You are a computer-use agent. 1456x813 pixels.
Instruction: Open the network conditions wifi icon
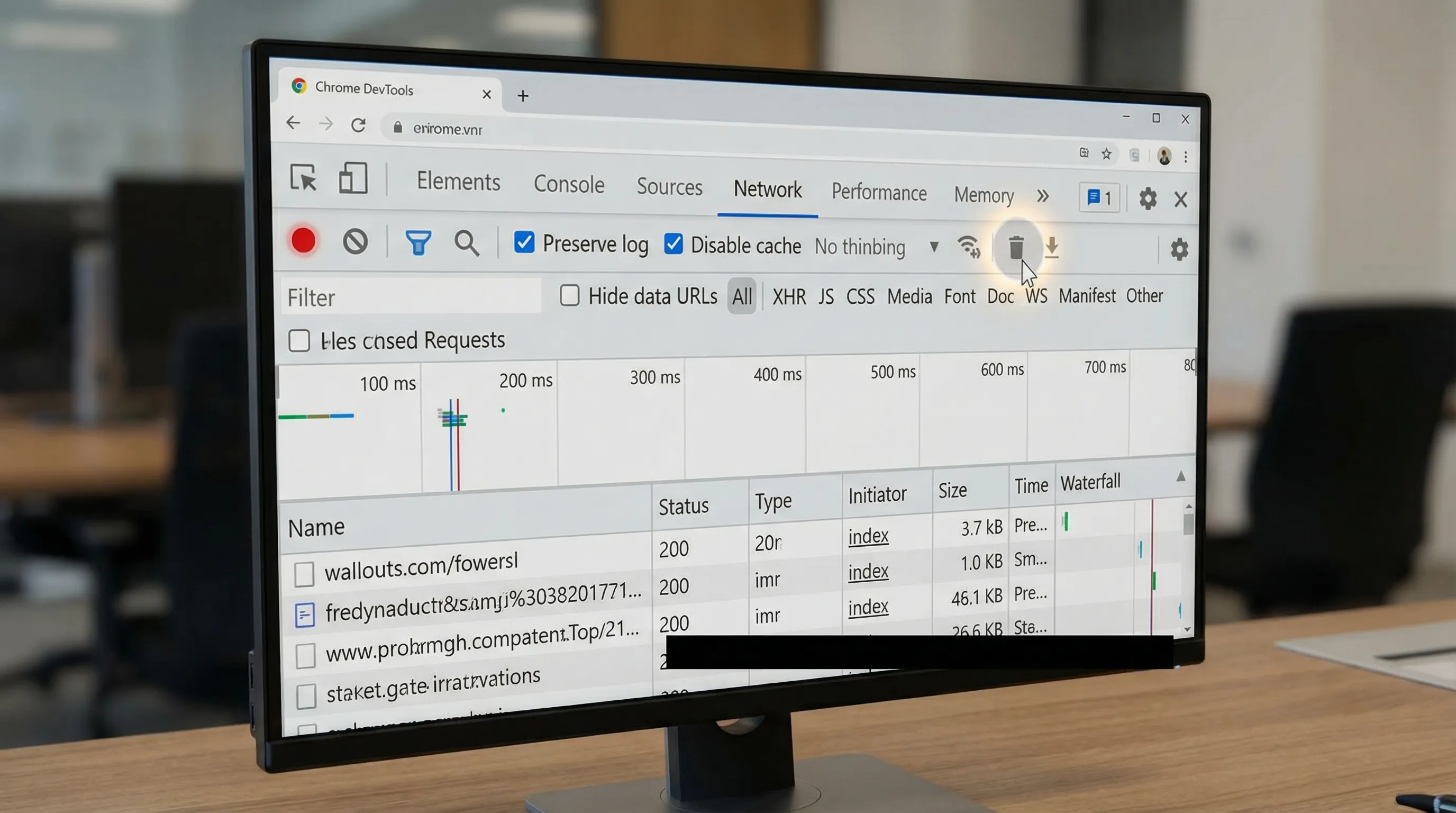(x=969, y=247)
